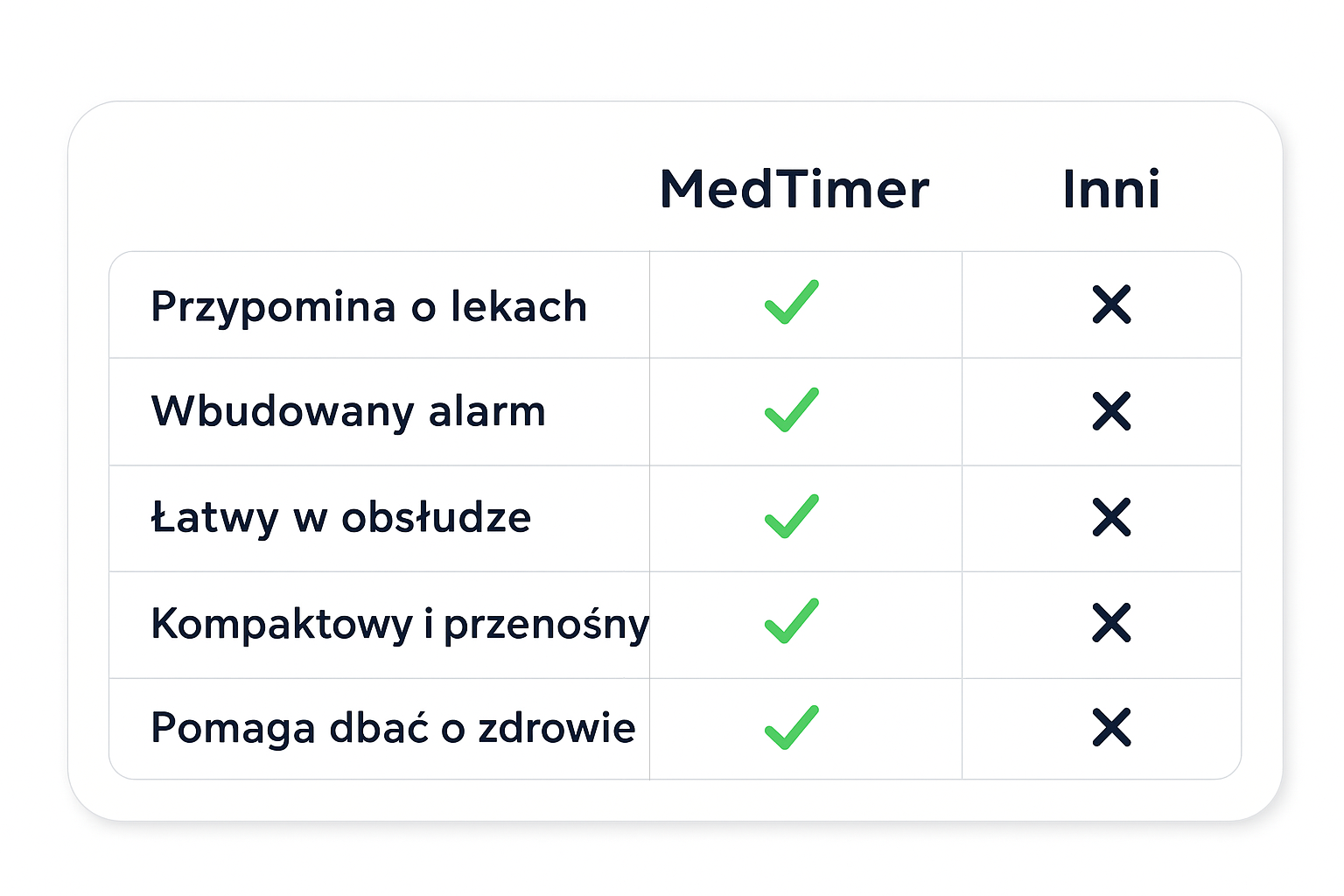1344x896 pixels.
Task: Click the X mark for Łatwy w obsłudze
Action: 1111,517
